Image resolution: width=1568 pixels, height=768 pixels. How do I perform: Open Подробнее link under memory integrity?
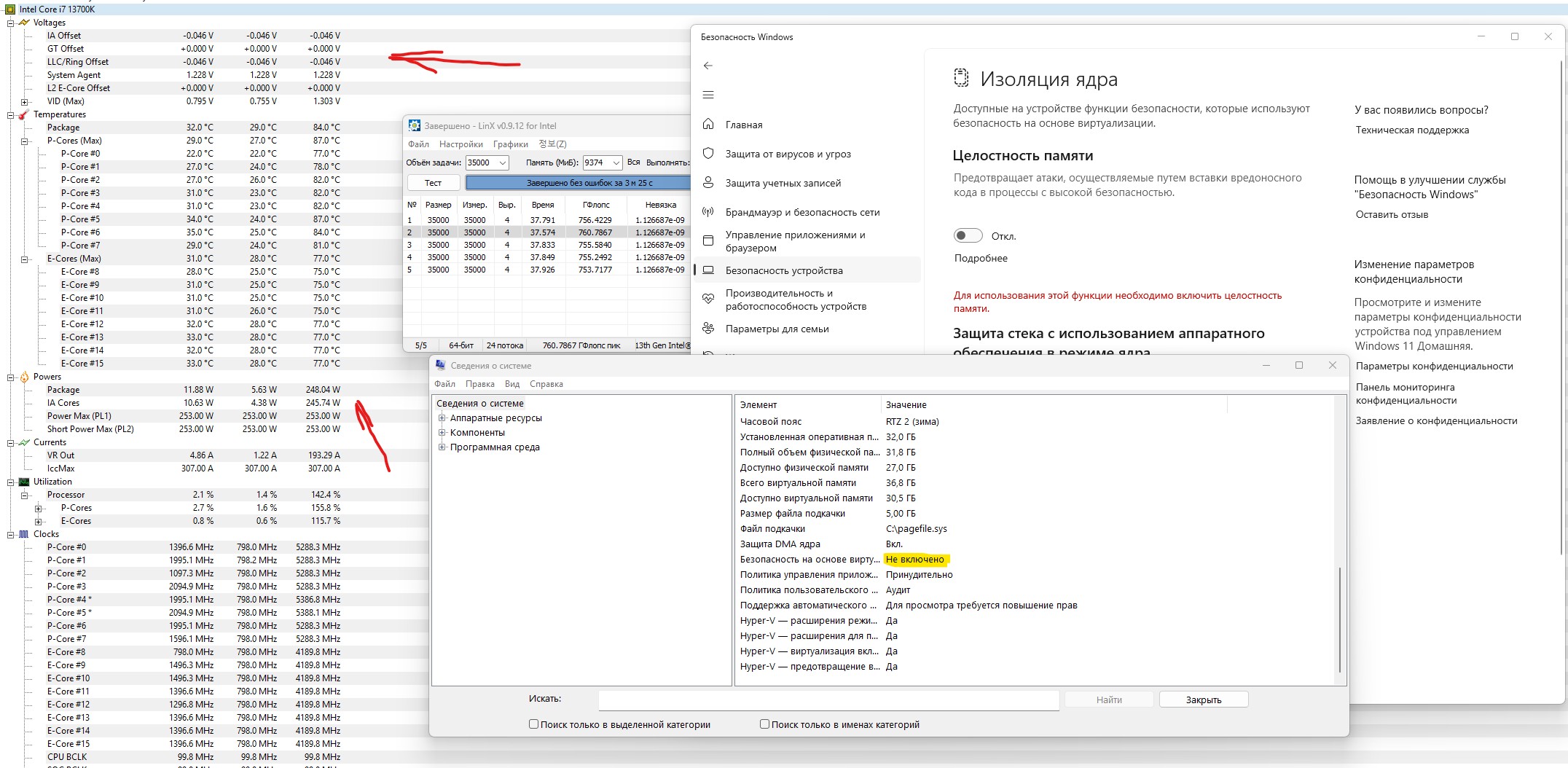(981, 258)
